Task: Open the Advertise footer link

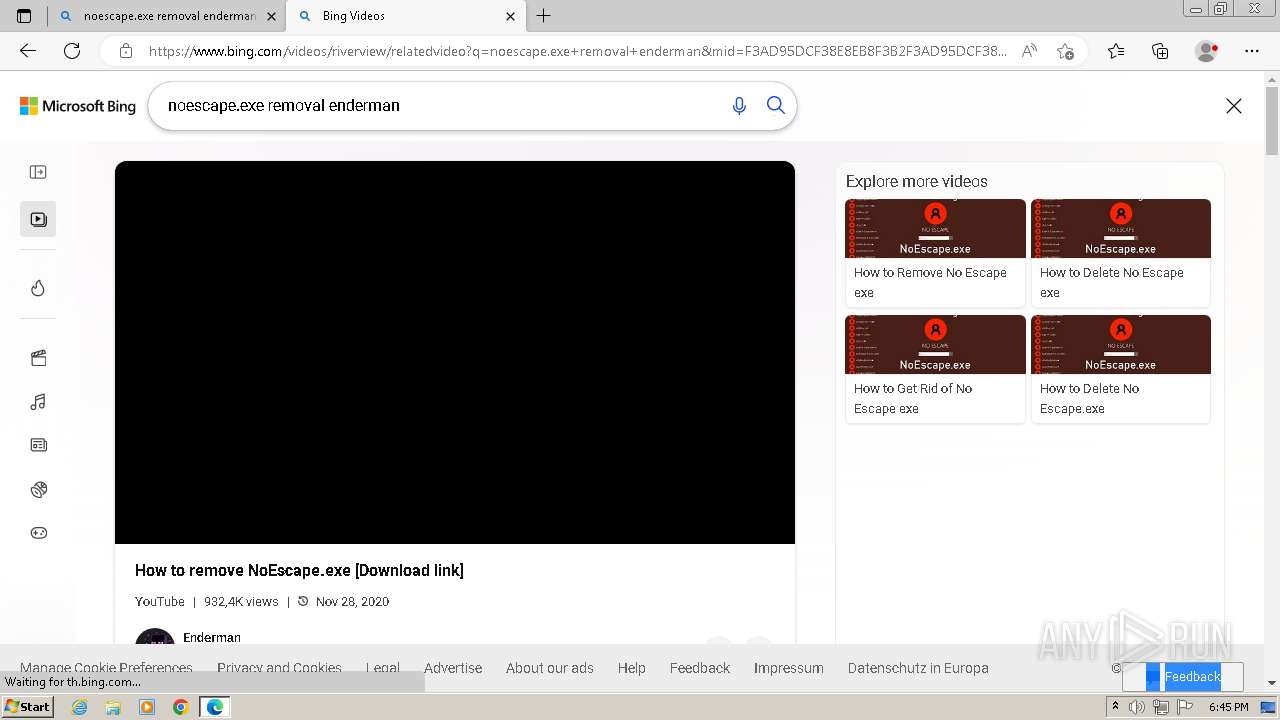Action: (453, 668)
